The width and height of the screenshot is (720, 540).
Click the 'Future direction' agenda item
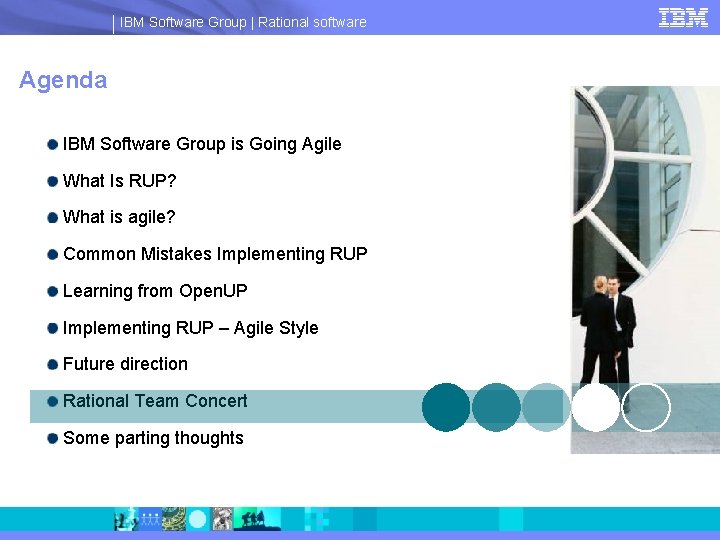(125, 364)
